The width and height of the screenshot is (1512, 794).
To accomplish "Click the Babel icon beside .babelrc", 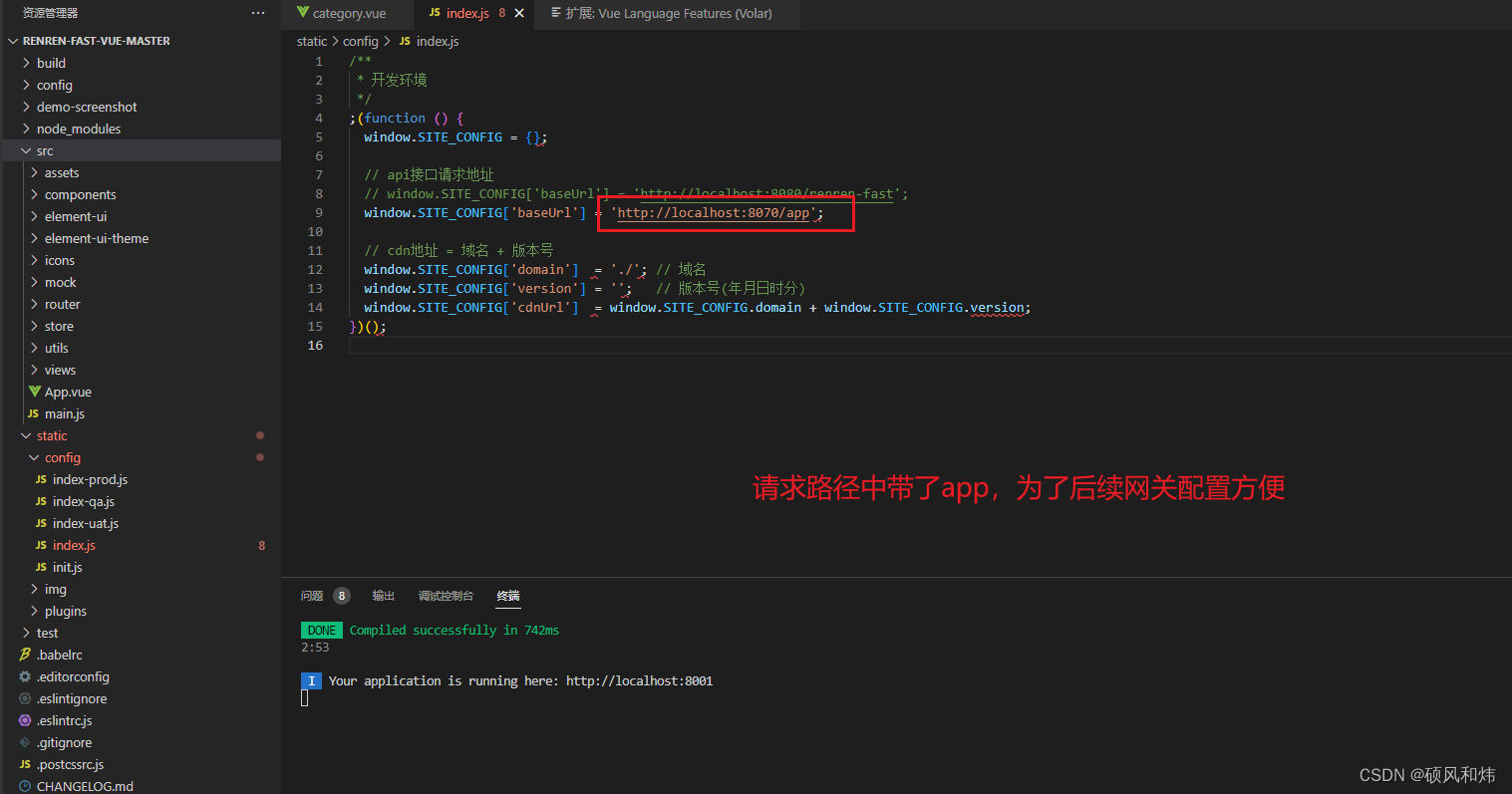I will (x=25, y=655).
